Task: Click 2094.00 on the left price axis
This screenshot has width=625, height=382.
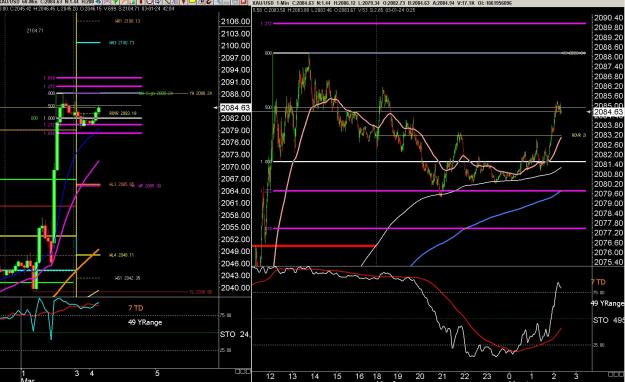Action: pyautogui.click(x=236, y=70)
